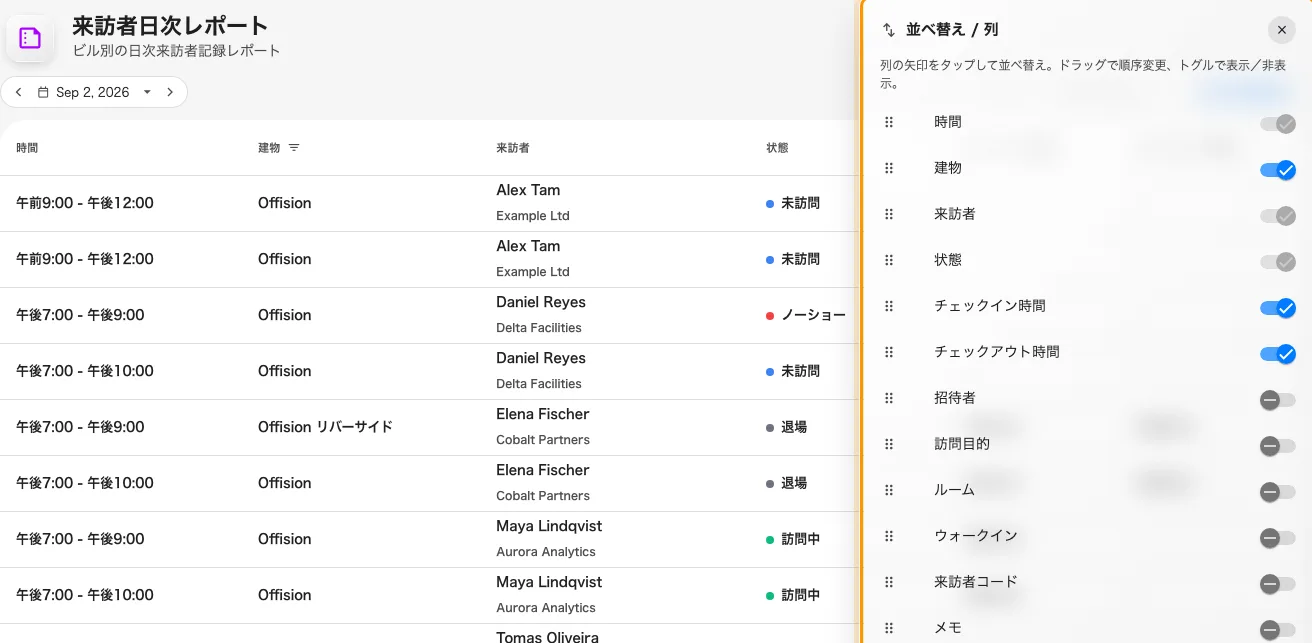The image size is (1312, 643).
Task: Click the 来訪者 column header
Action: 513,148
